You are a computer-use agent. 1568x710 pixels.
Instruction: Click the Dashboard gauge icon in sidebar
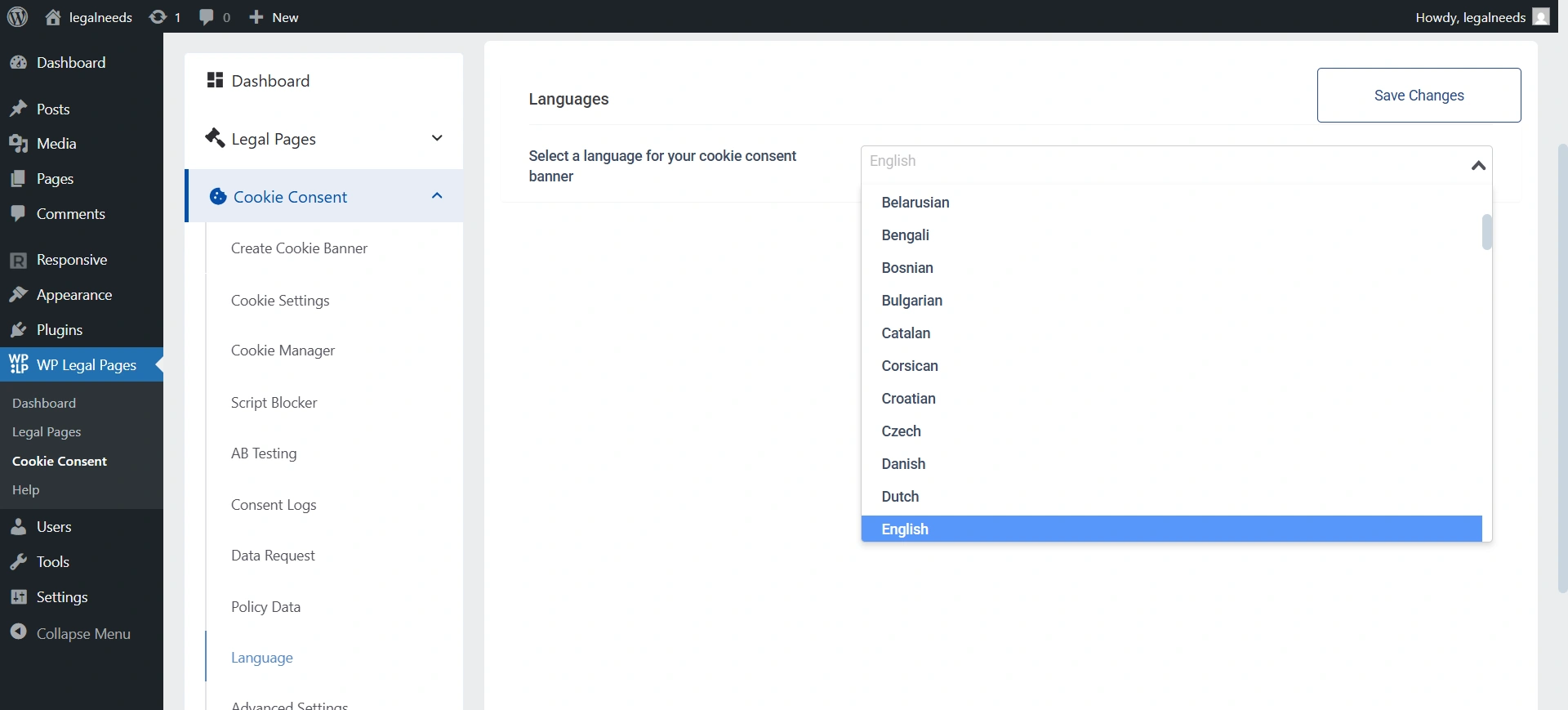pyautogui.click(x=18, y=63)
